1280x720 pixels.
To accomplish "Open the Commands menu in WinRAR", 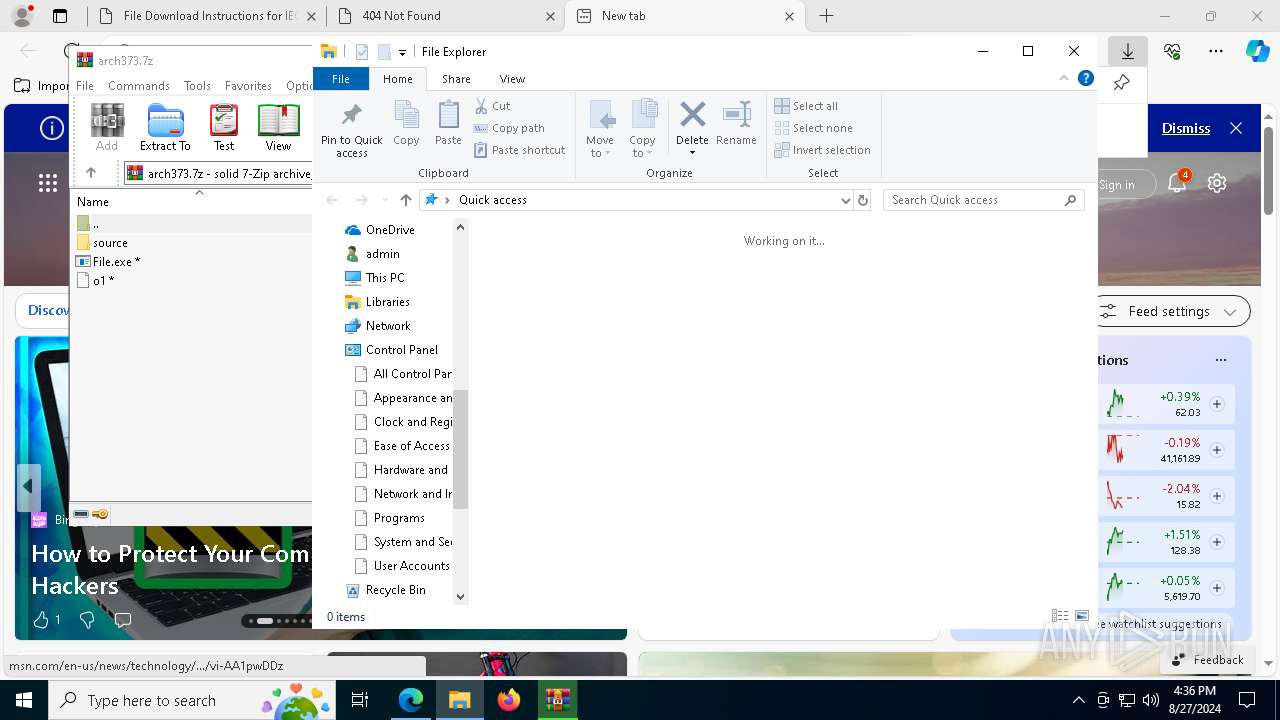I will coord(139,86).
